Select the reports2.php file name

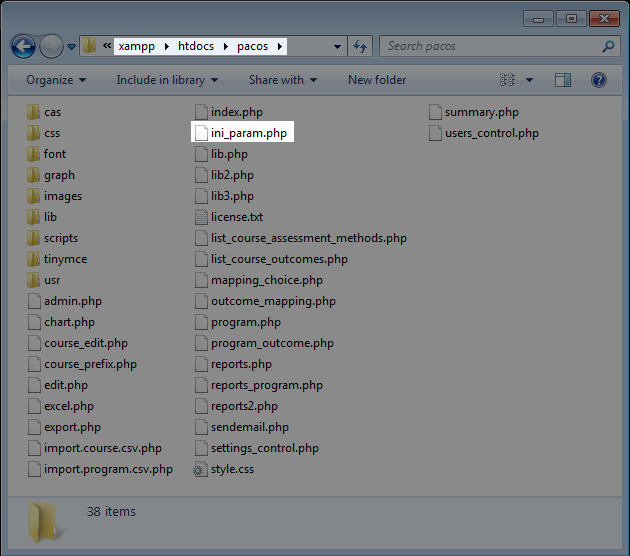coord(244,406)
